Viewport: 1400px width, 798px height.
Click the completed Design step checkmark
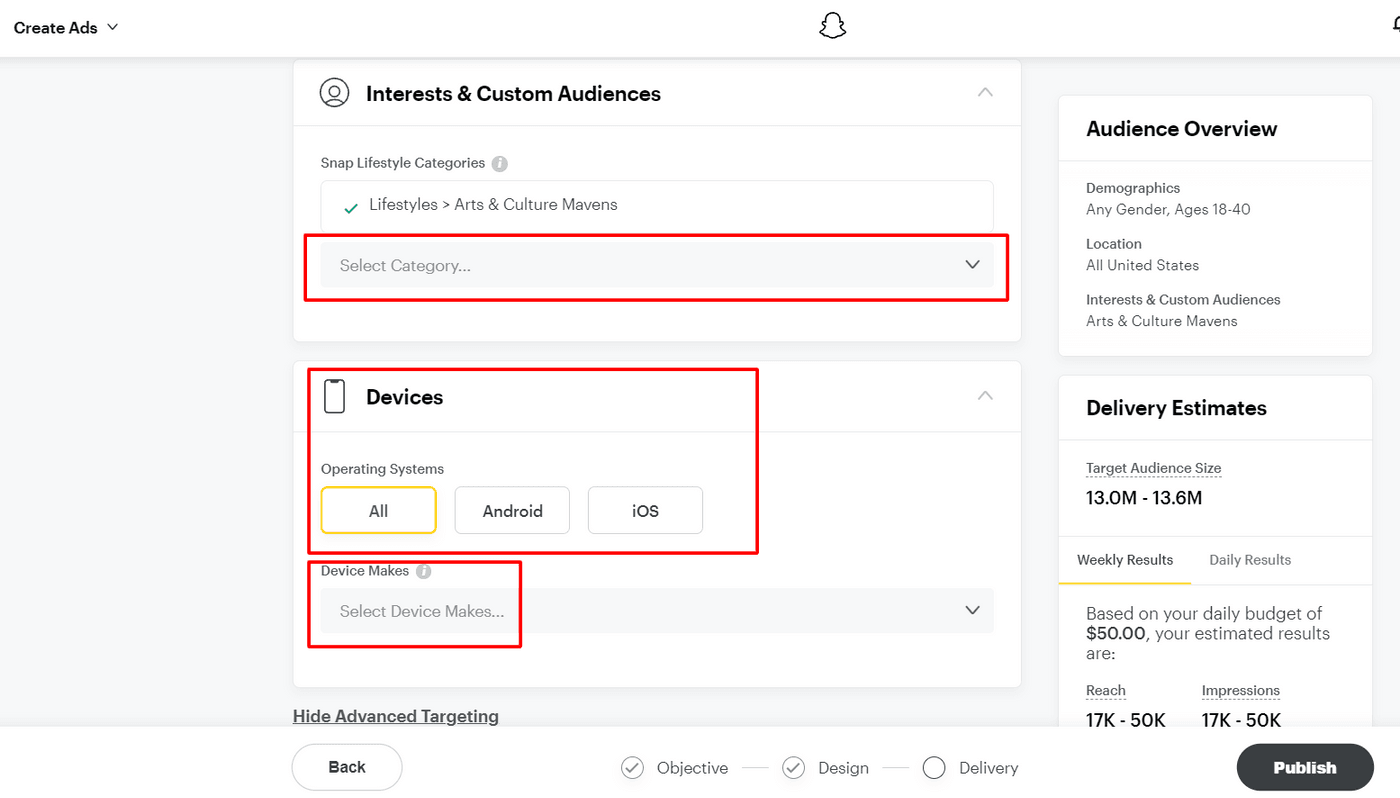(x=793, y=767)
